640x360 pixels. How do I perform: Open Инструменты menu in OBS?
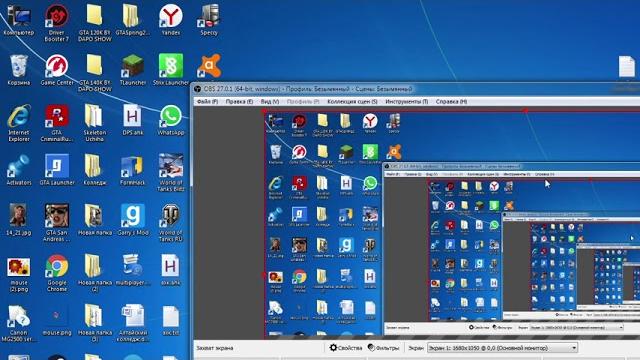click(407, 101)
